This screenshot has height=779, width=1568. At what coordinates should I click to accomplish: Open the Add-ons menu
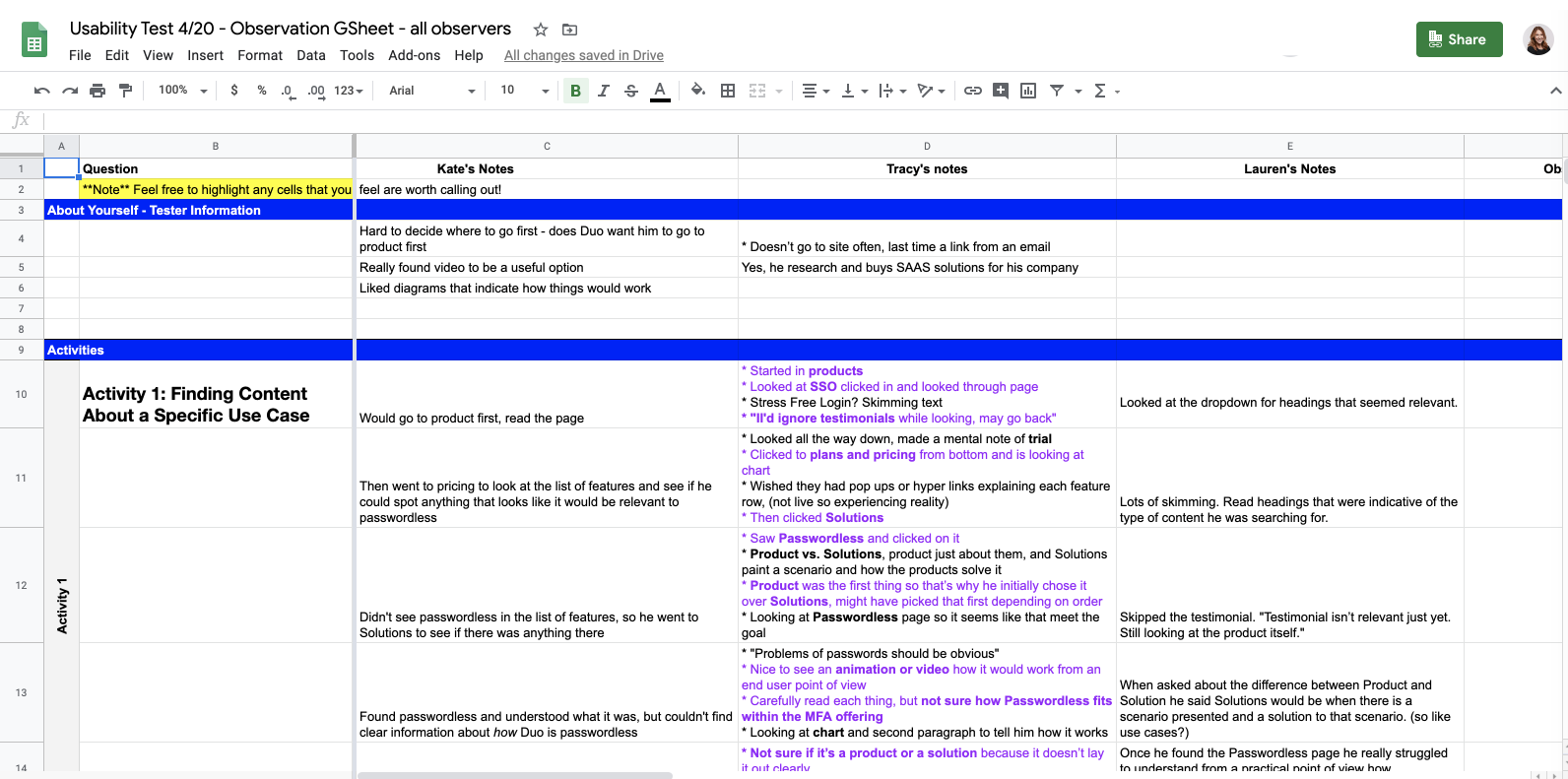[415, 55]
